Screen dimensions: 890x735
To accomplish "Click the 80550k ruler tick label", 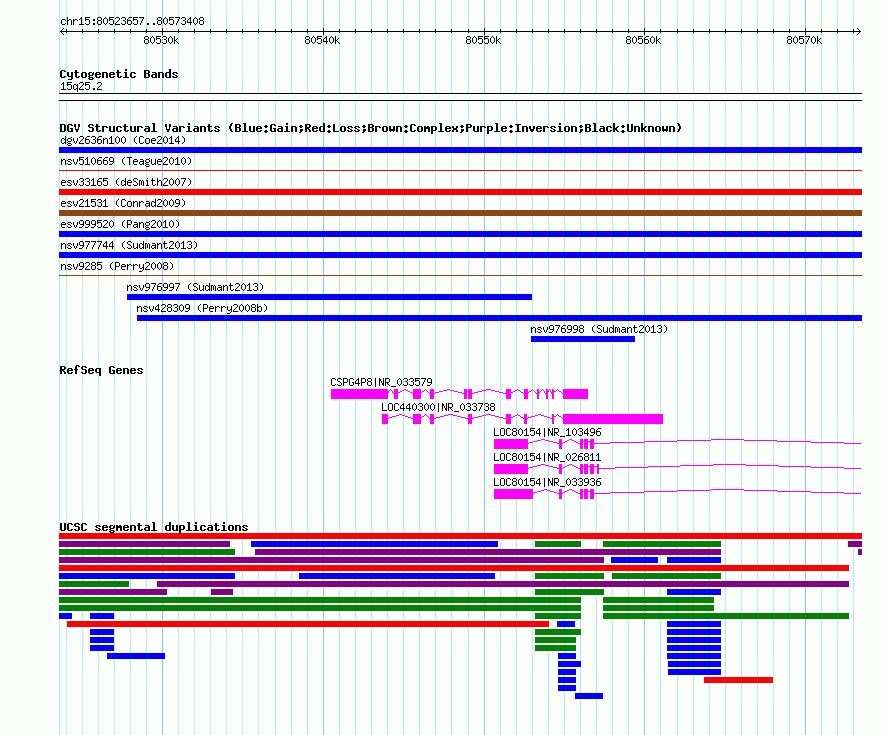I will coord(483,40).
